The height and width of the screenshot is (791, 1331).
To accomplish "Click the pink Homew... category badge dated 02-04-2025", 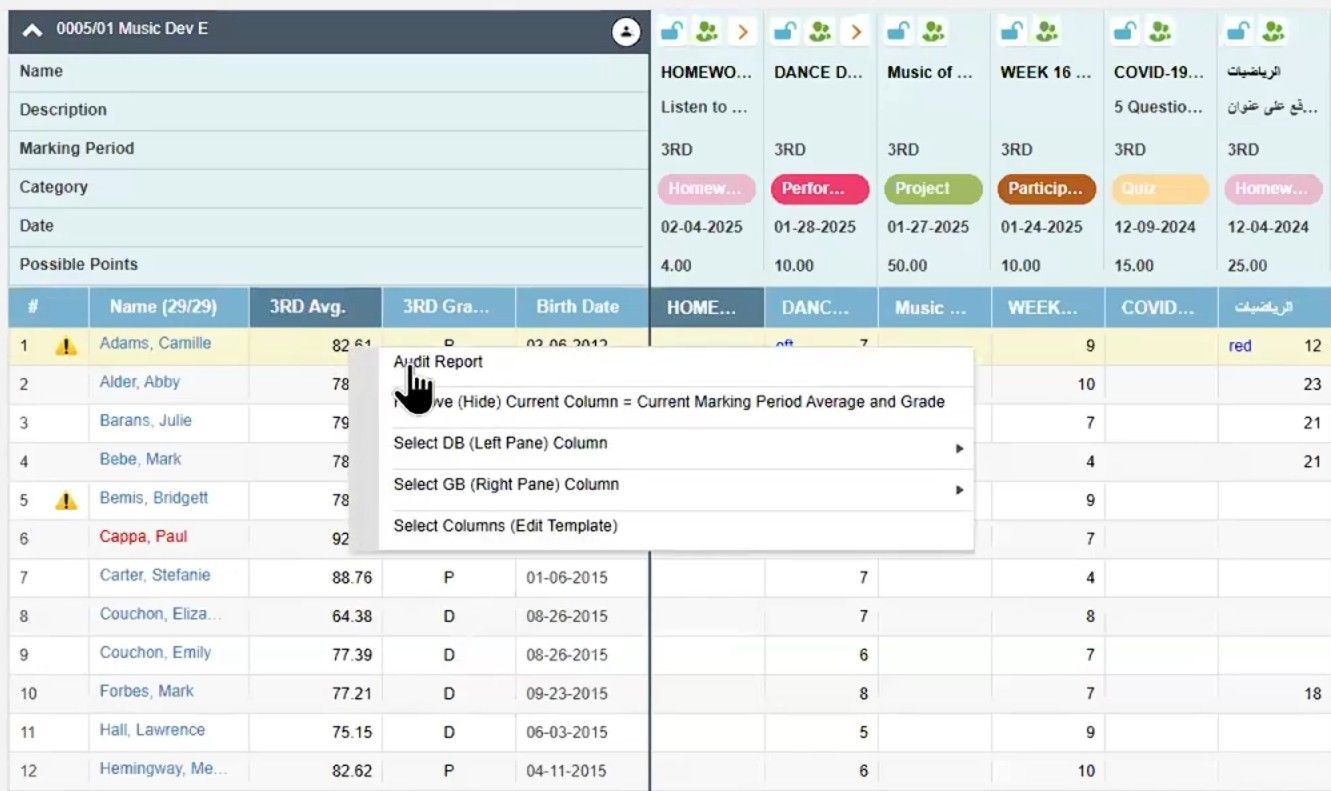I will point(706,188).
